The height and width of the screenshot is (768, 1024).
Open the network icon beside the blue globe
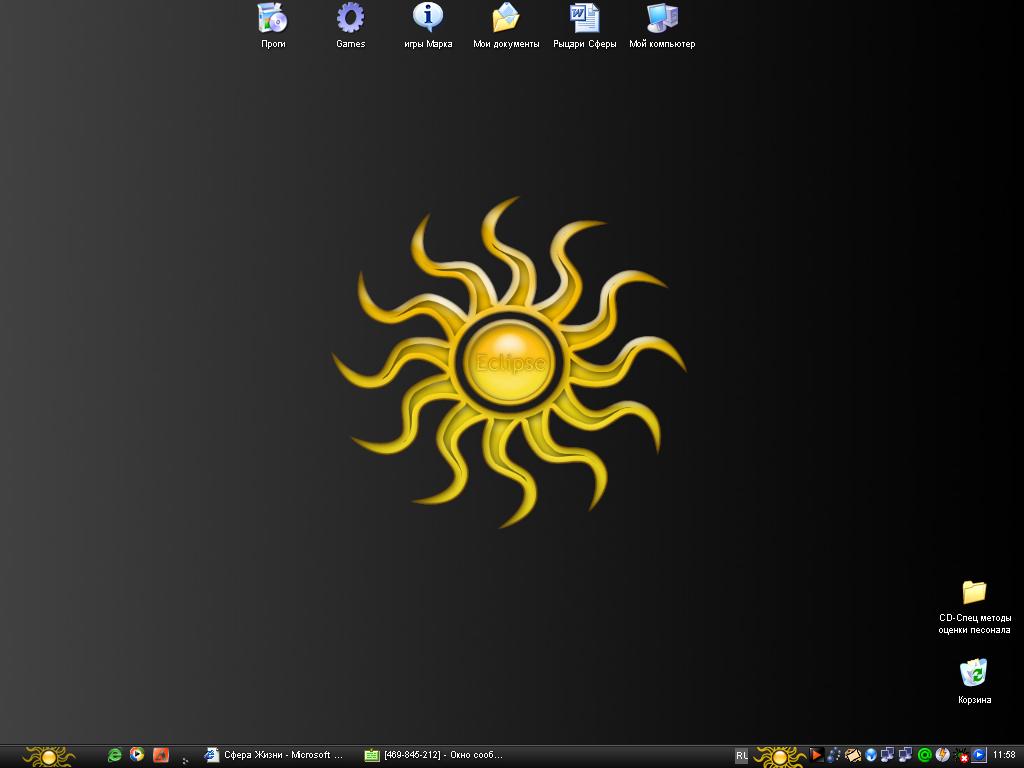click(887, 756)
